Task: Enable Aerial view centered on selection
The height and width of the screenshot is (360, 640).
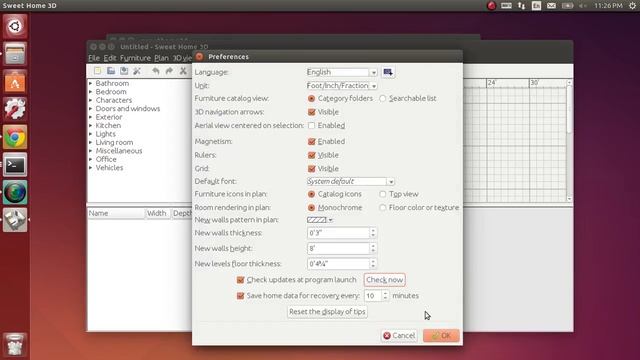Action: 311,125
